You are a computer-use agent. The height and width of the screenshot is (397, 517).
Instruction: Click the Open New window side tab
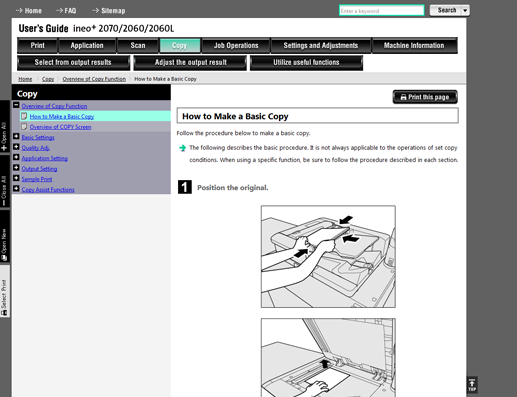4,237
